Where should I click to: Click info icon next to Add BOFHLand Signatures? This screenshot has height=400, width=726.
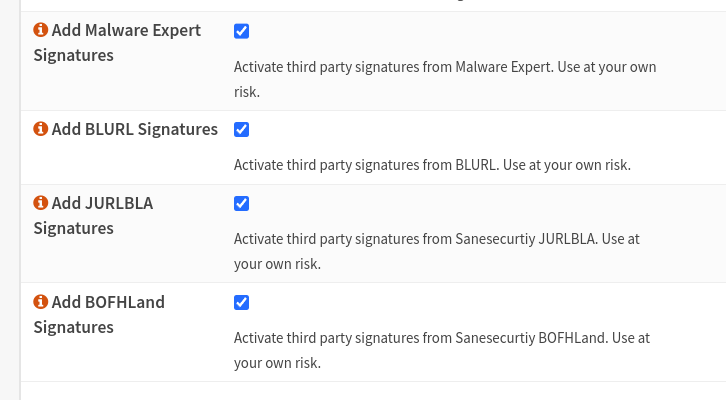click(41, 303)
